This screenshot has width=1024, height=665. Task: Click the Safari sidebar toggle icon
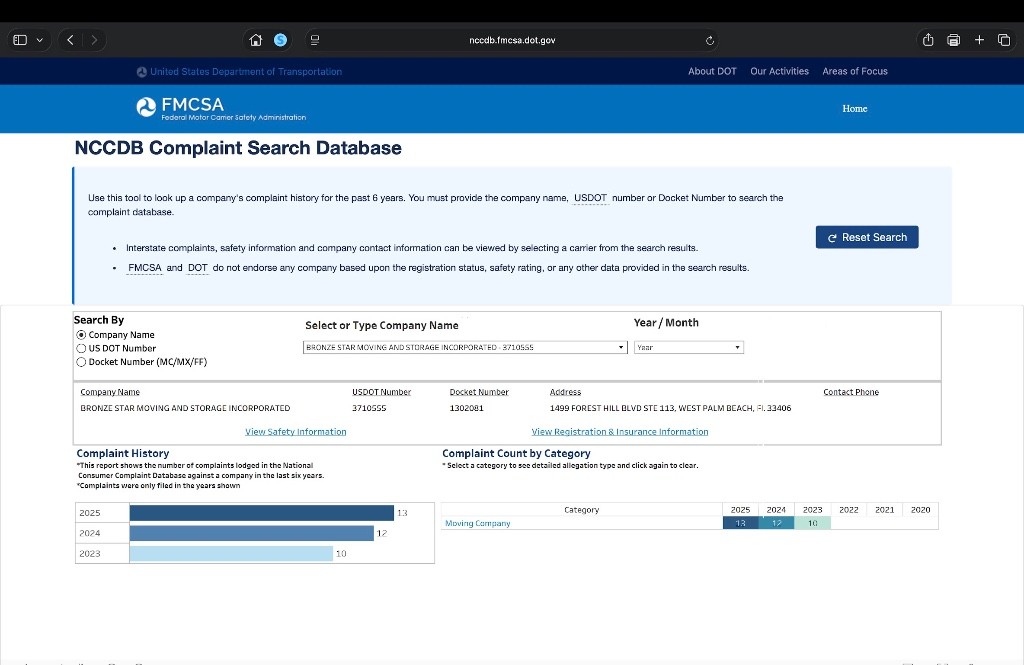coord(19,40)
